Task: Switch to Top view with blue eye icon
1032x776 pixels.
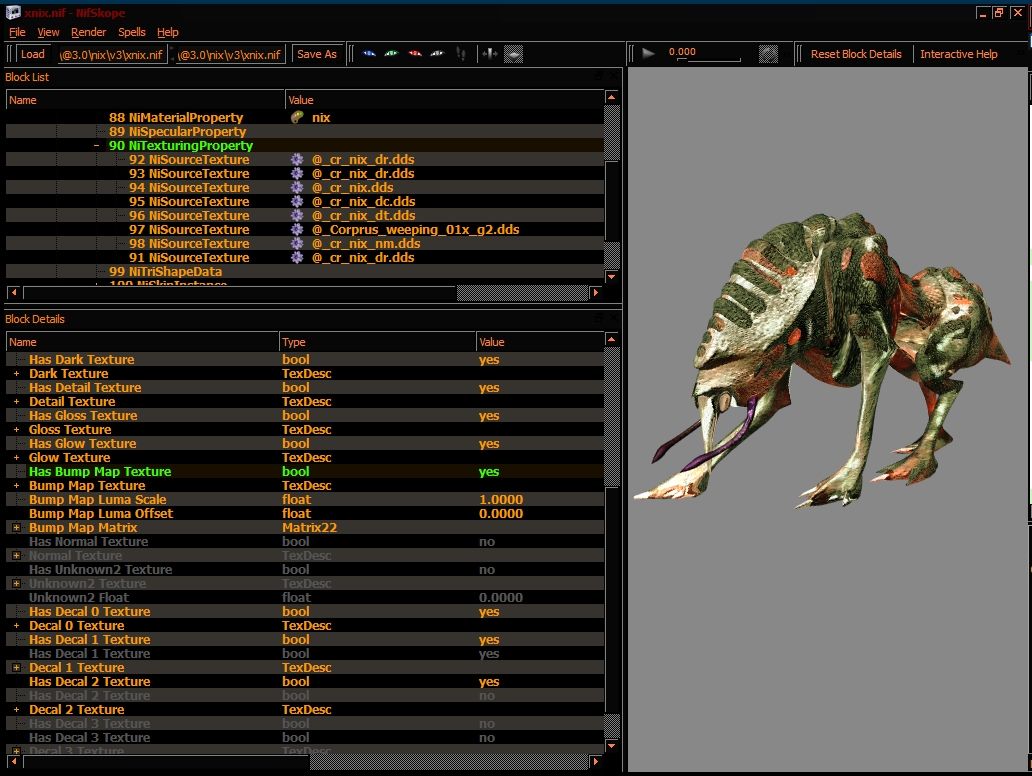Action: 369,54
